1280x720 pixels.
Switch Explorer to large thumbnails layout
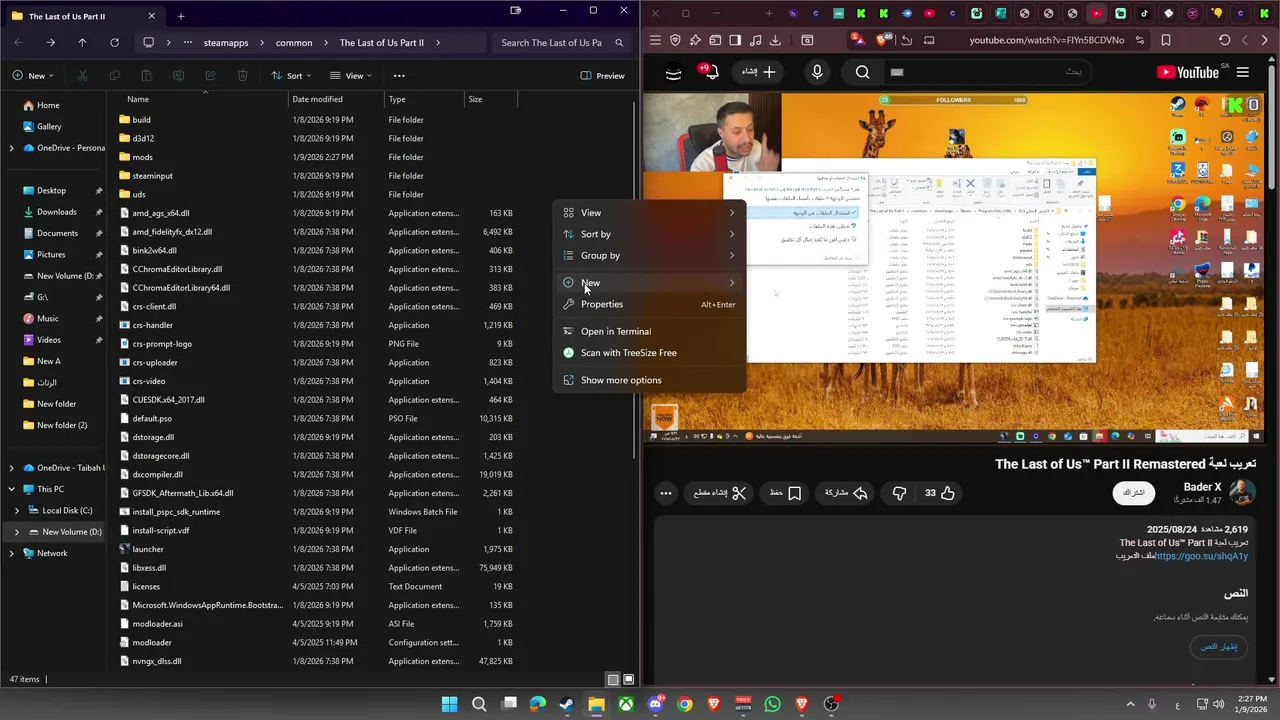click(629, 680)
